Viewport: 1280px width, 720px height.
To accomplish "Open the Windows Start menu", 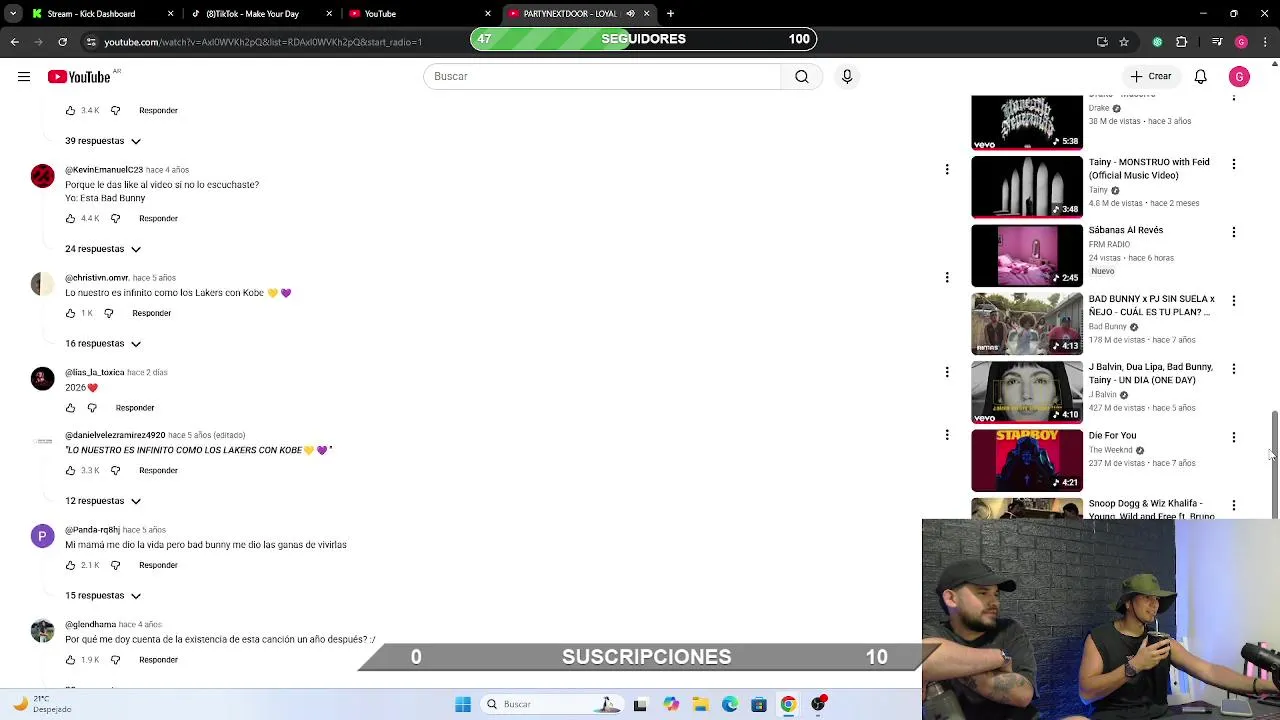I will pos(463,705).
